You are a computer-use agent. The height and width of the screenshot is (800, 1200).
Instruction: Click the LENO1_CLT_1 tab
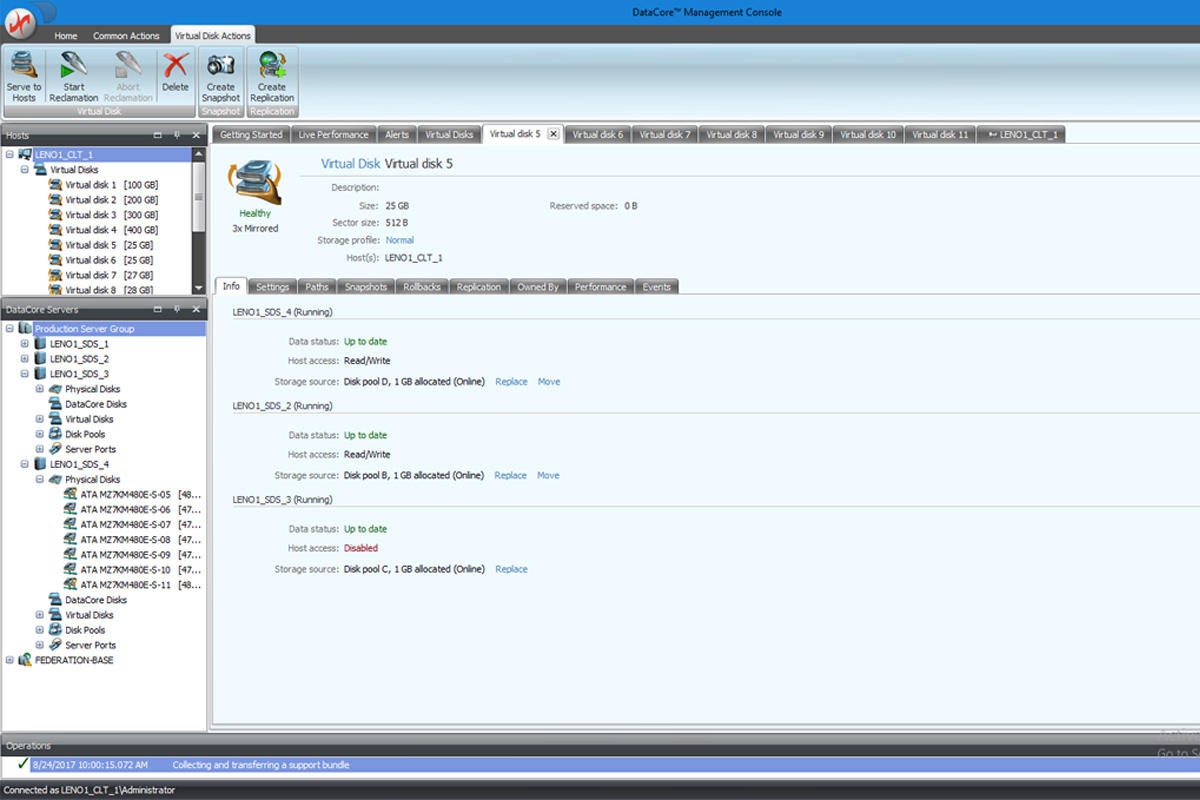pyautogui.click(x=1022, y=134)
